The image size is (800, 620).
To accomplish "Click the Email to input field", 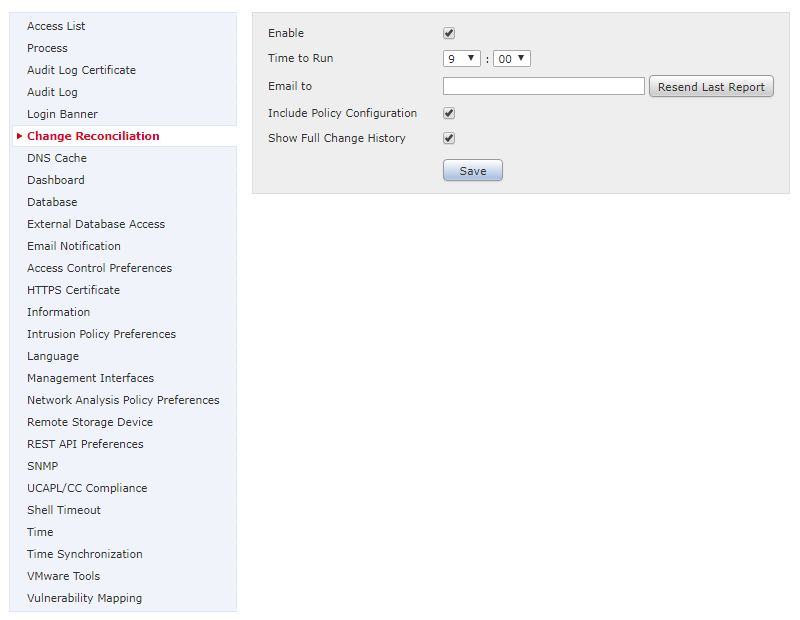I will click(x=544, y=86).
